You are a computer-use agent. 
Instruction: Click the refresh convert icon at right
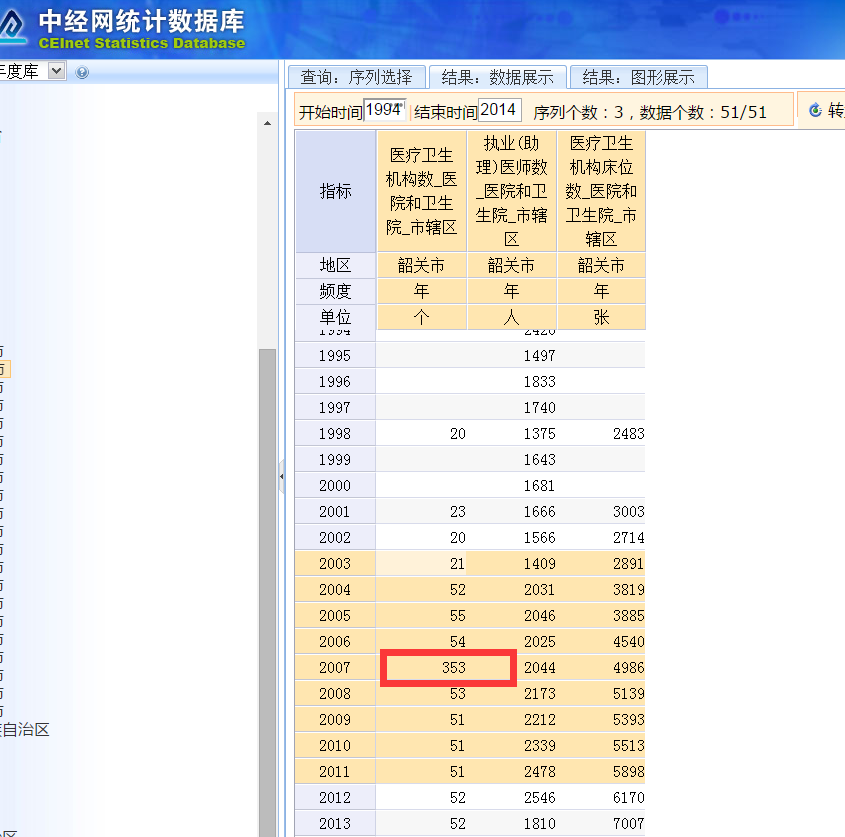point(815,110)
